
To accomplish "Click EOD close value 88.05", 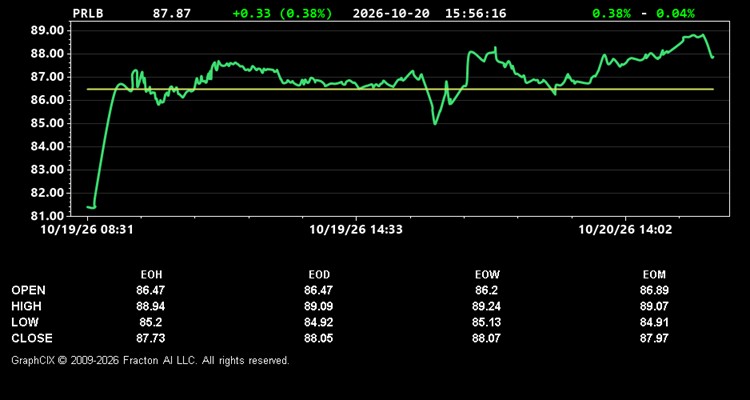I will click(319, 338).
